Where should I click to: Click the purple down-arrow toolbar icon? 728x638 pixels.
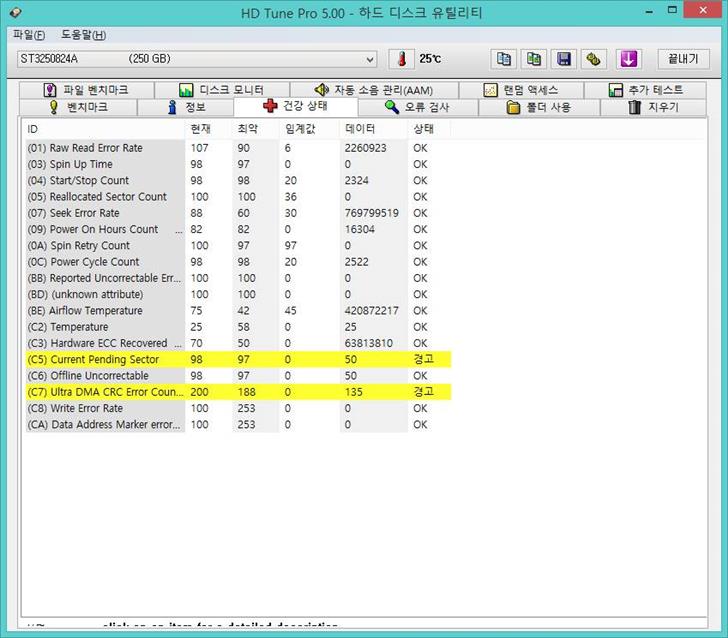tap(628, 59)
